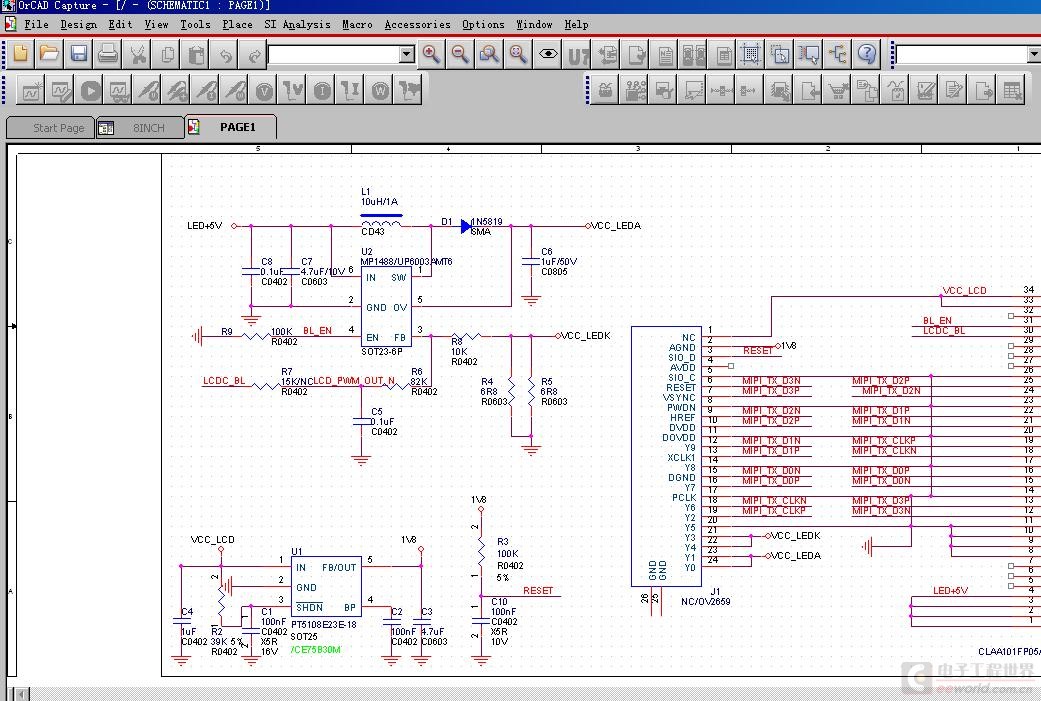Redo the last undone action

click(x=254, y=54)
